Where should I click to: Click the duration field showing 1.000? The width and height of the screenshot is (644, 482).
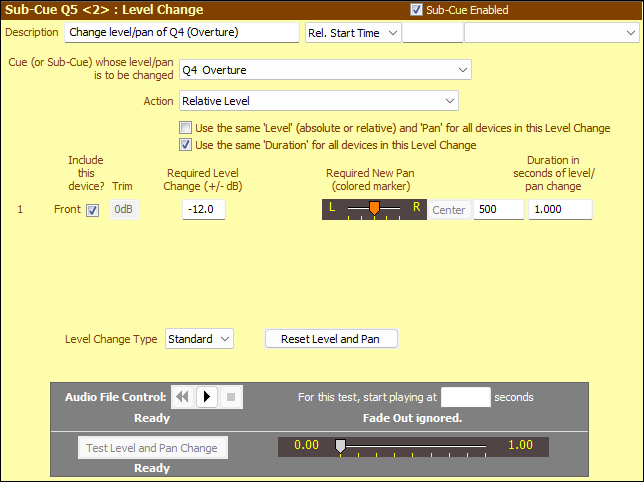pos(560,209)
